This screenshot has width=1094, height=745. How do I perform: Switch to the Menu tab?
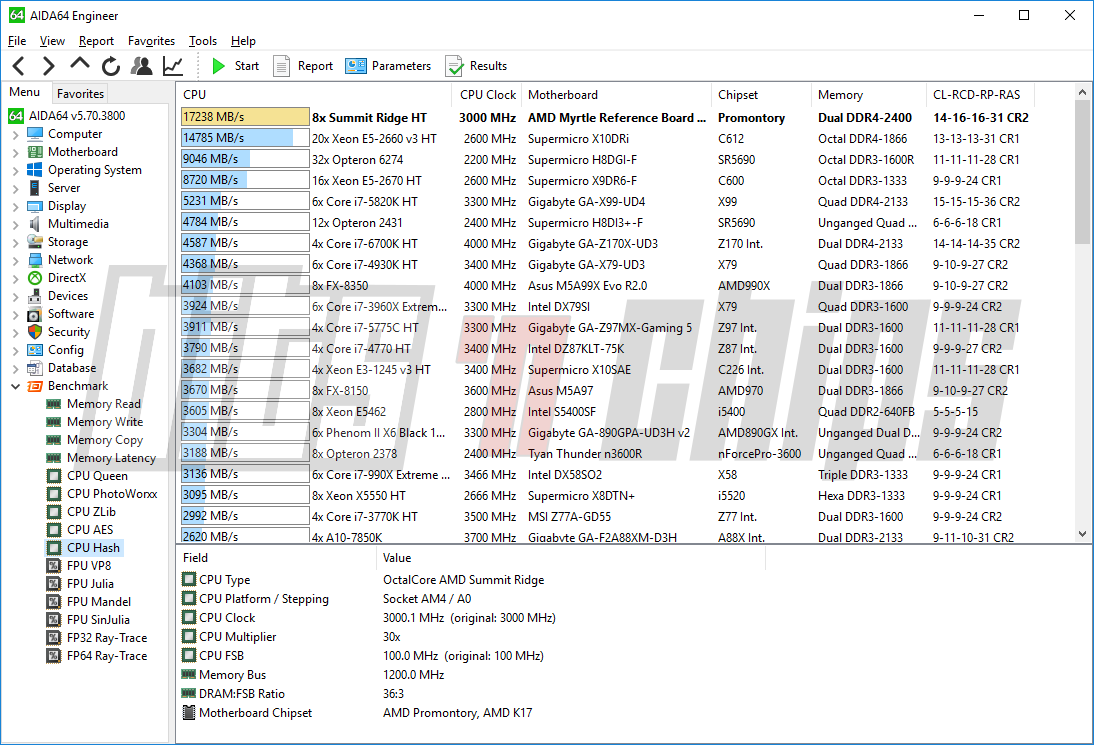click(x=24, y=92)
